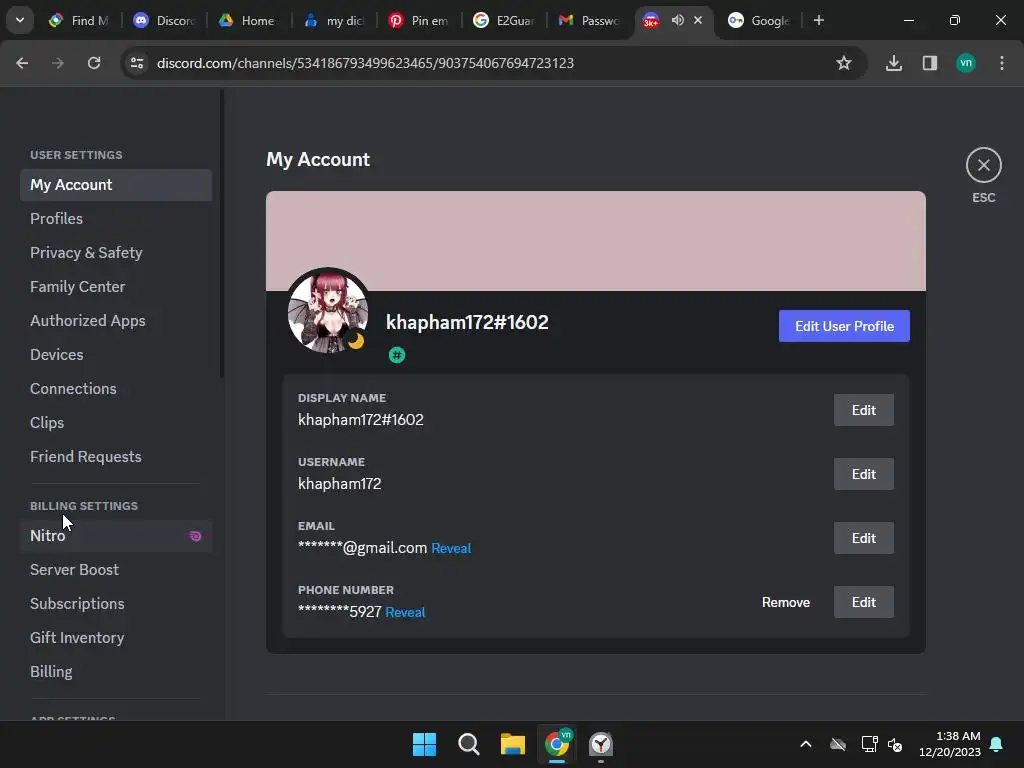Close the active Discord tab
The height and width of the screenshot is (768, 1024).
pos(698,20)
